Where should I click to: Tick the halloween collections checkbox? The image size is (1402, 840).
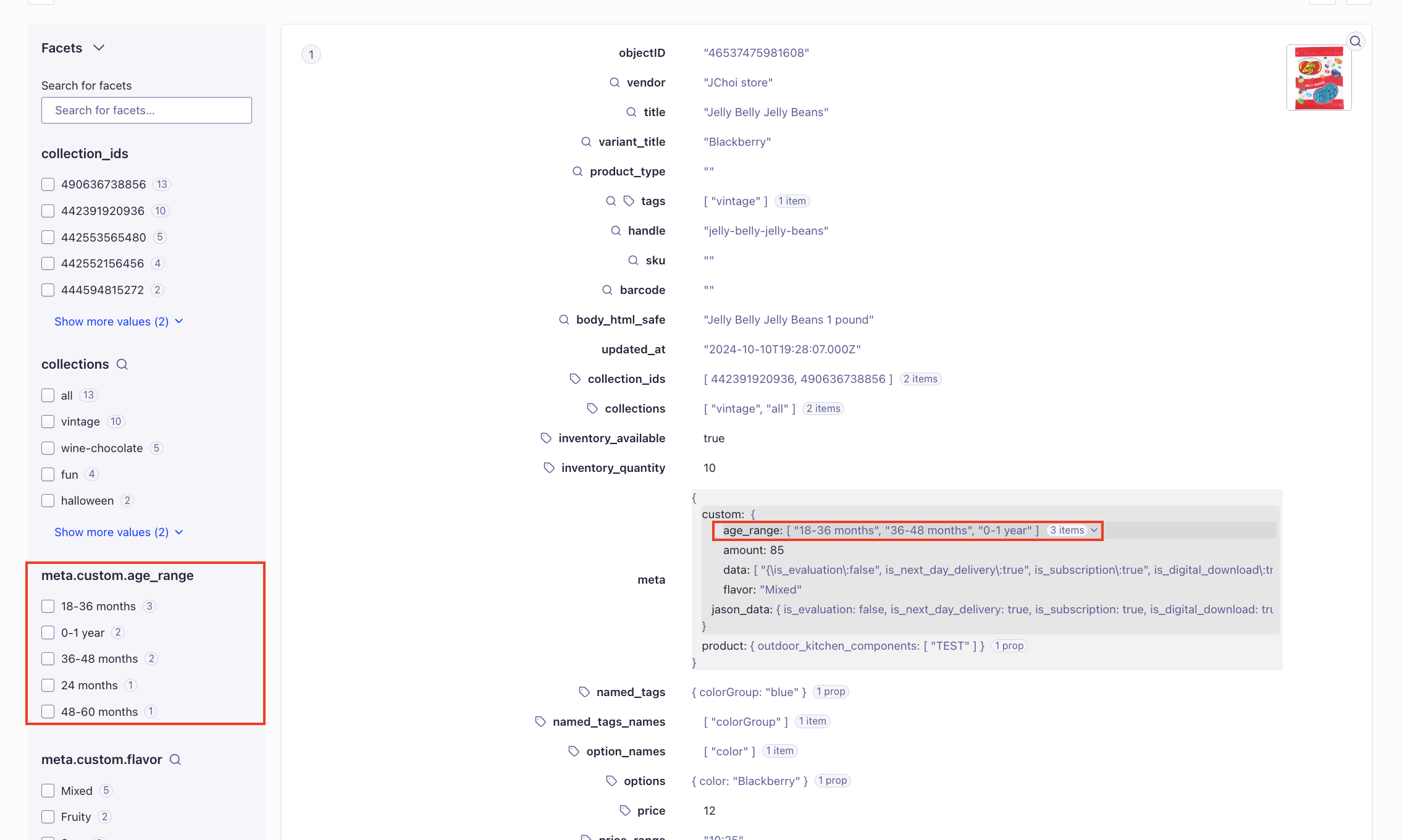[x=48, y=500]
